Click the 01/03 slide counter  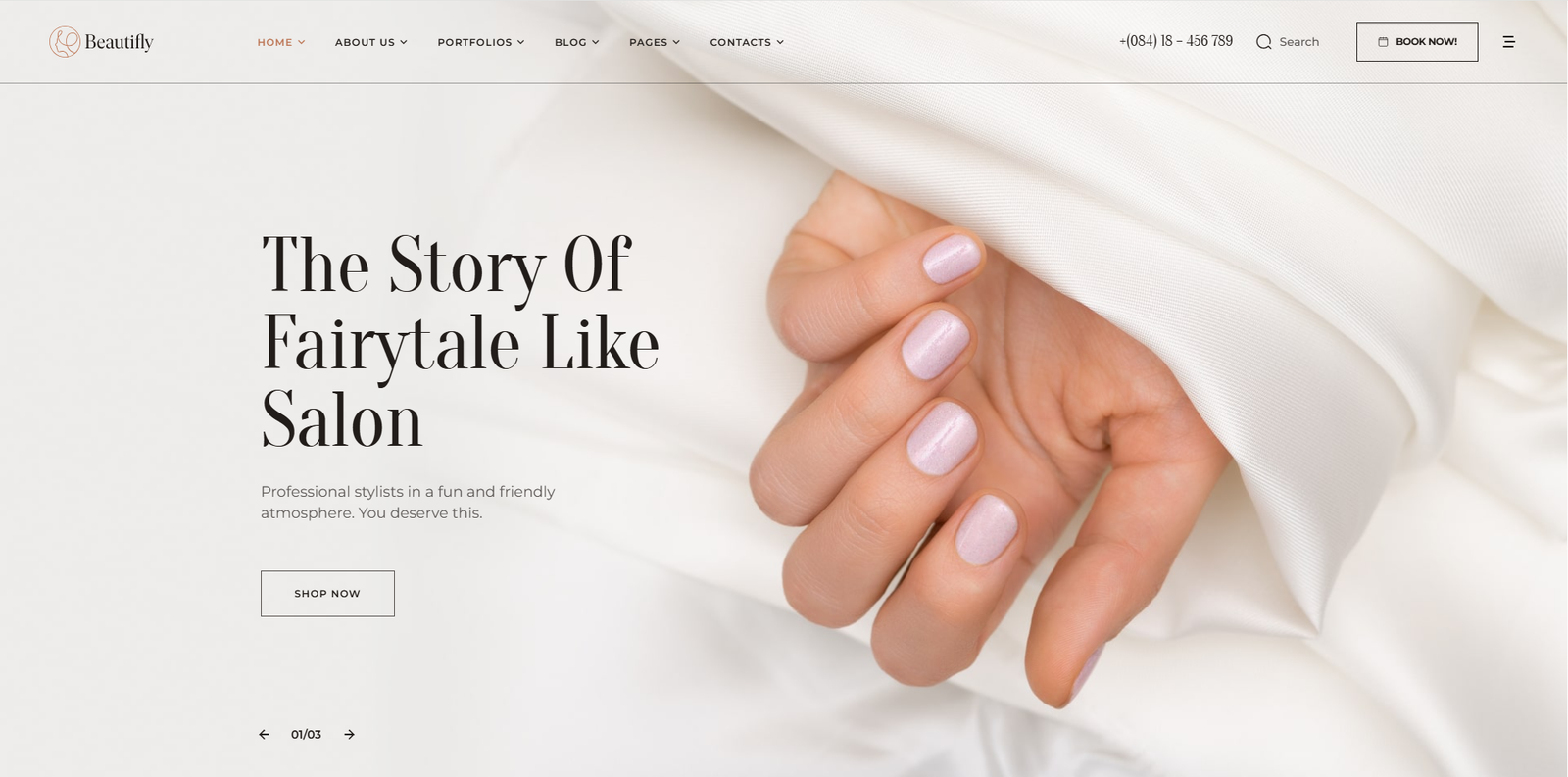306,734
